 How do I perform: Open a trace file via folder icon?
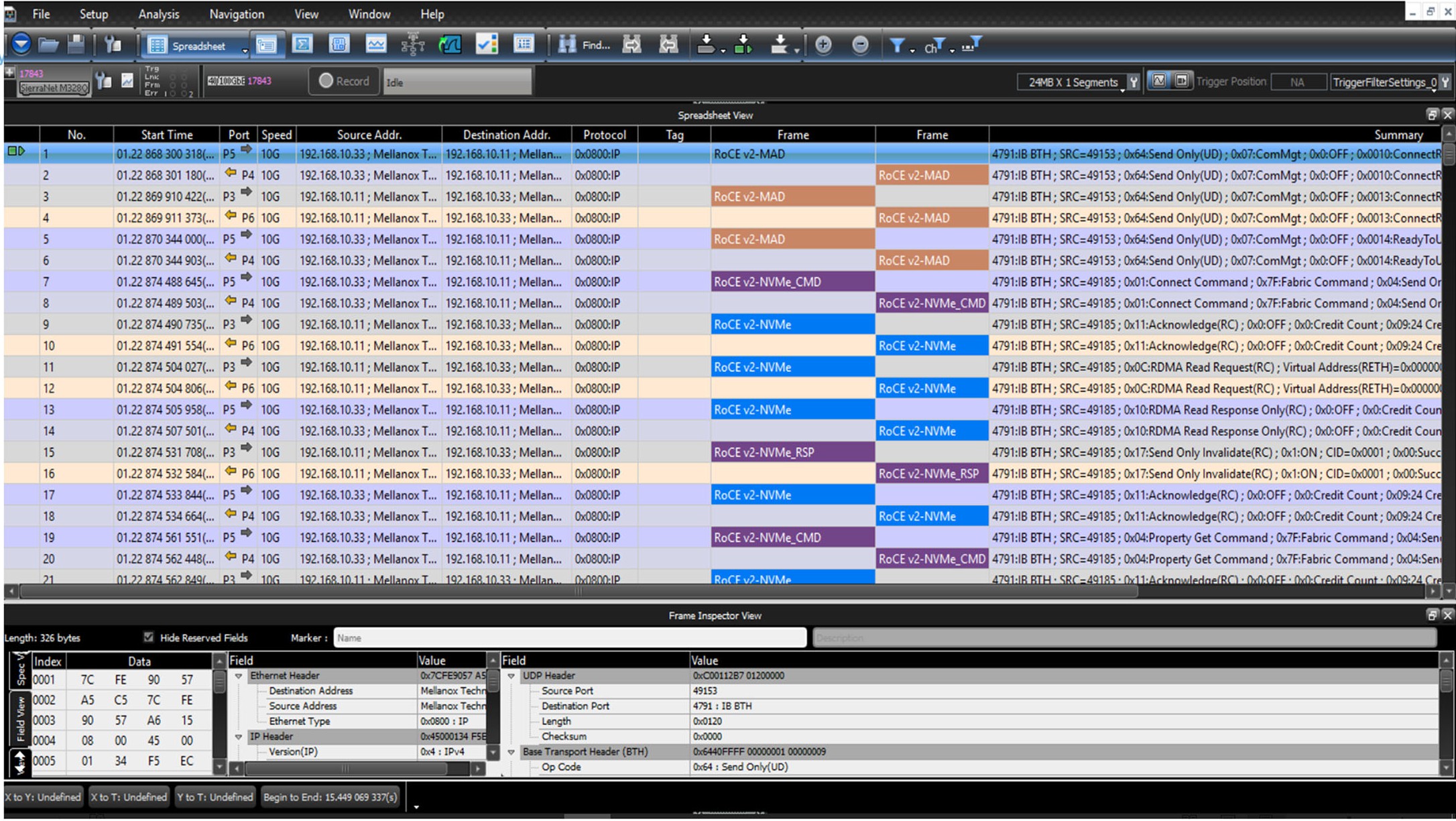[x=48, y=45]
